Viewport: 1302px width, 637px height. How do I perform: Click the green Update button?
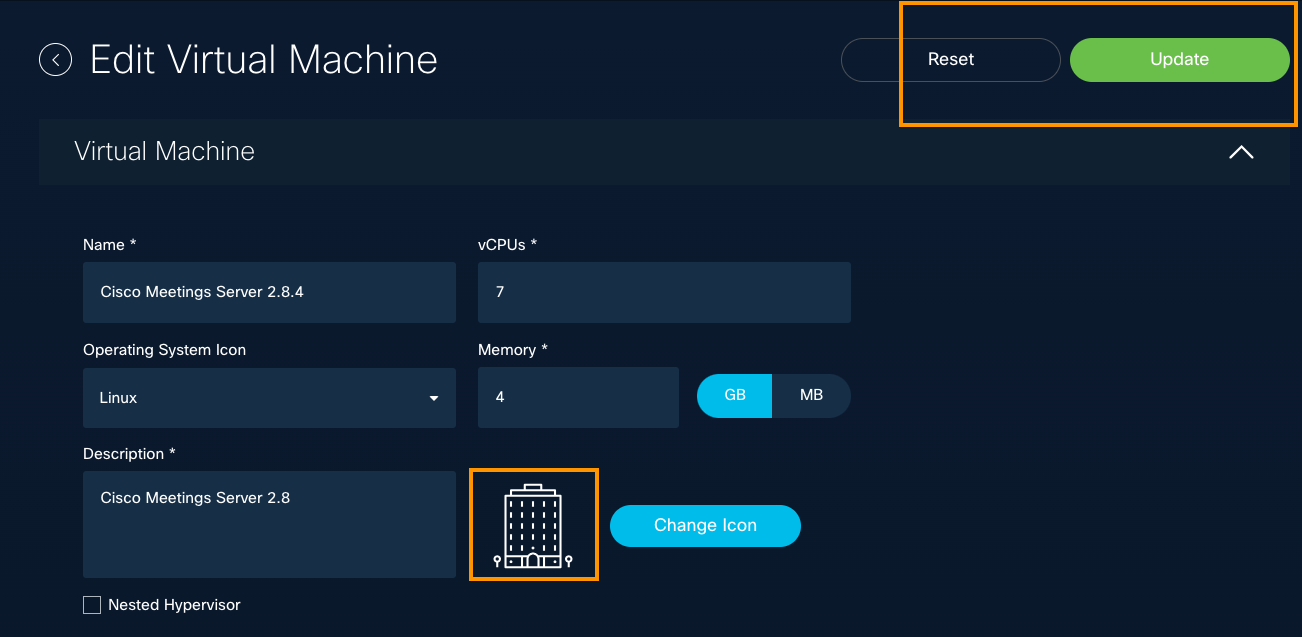pos(1179,60)
